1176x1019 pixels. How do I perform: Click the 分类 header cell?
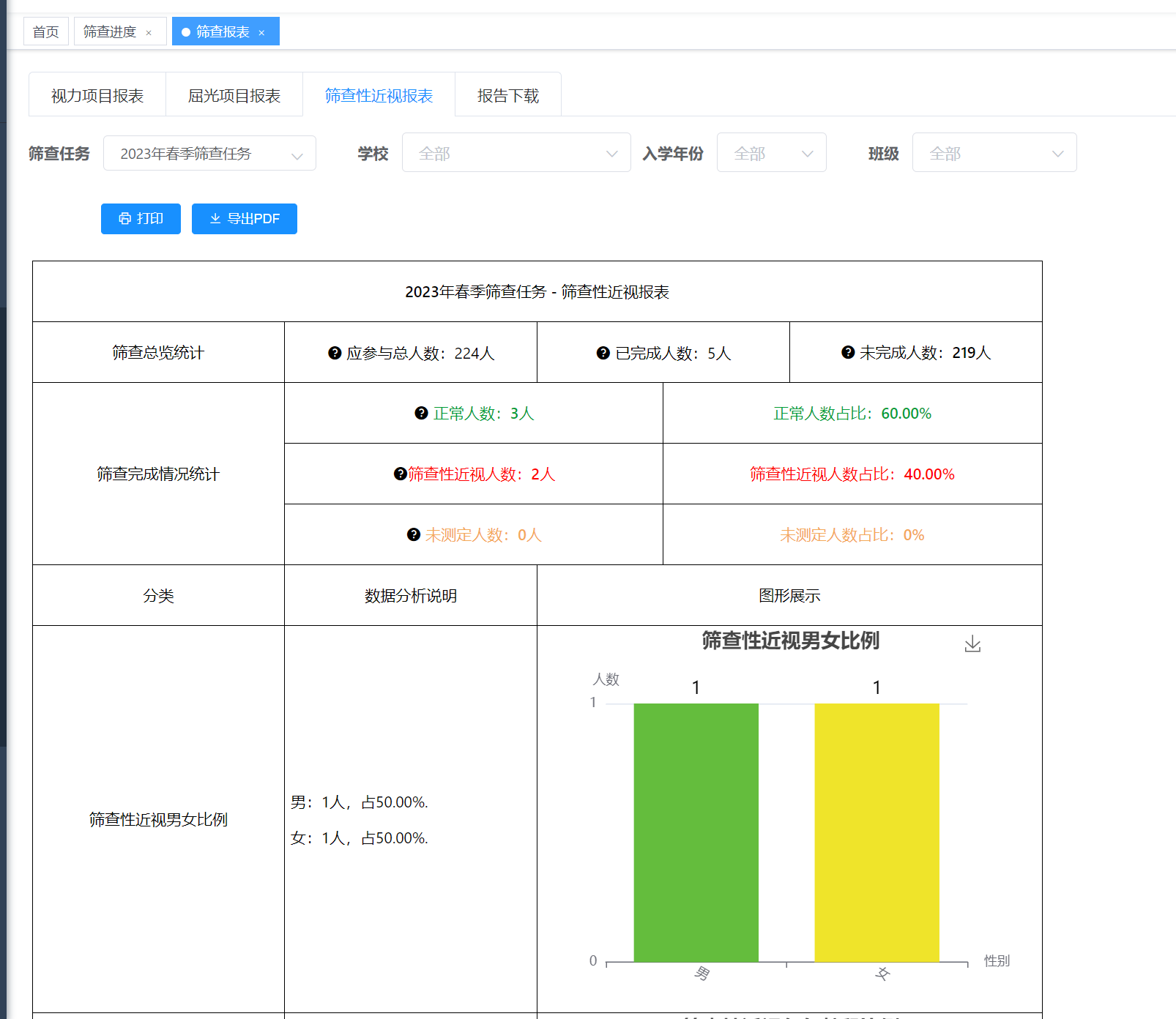(158, 595)
